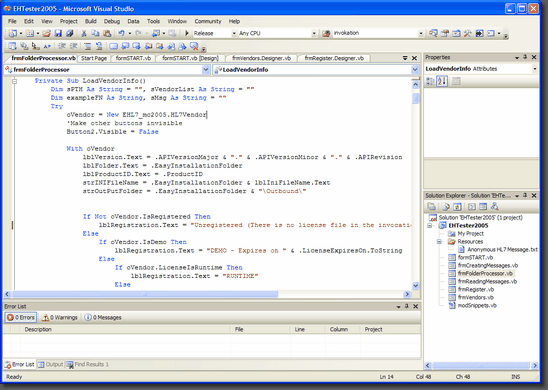Switch to the Find Results 1 tab
Image resolution: width=548 pixels, height=390 pixels.
pyautogui.click(x=87, y=364)
